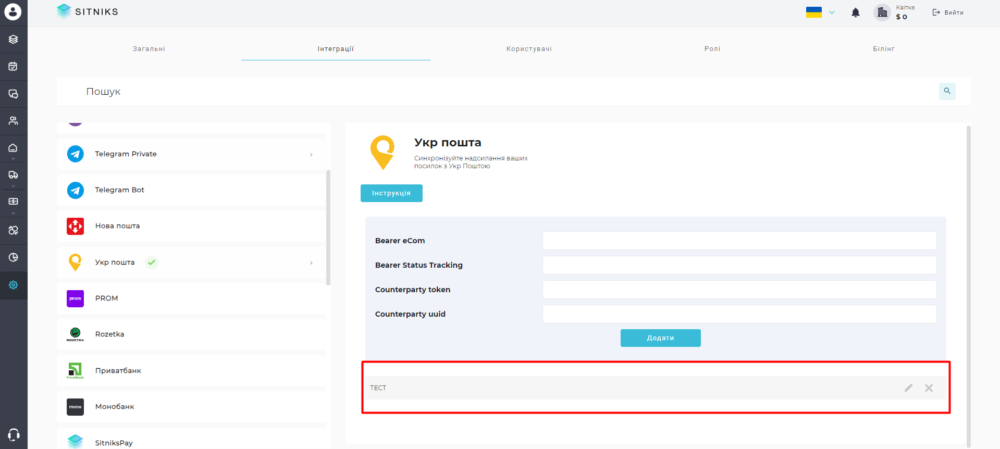
Task: Click the Bearer eCom input field
Action: [739, 240]
